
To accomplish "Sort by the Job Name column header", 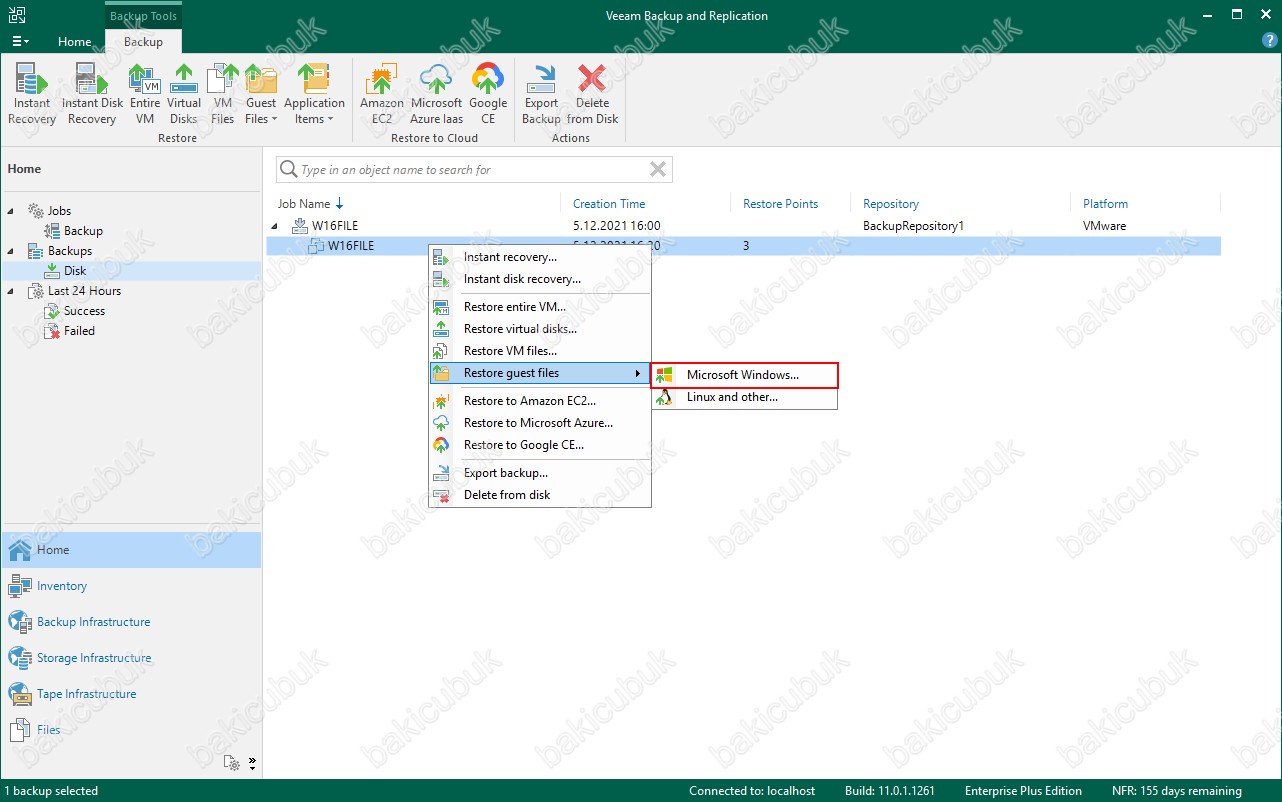I will [304, 204].
